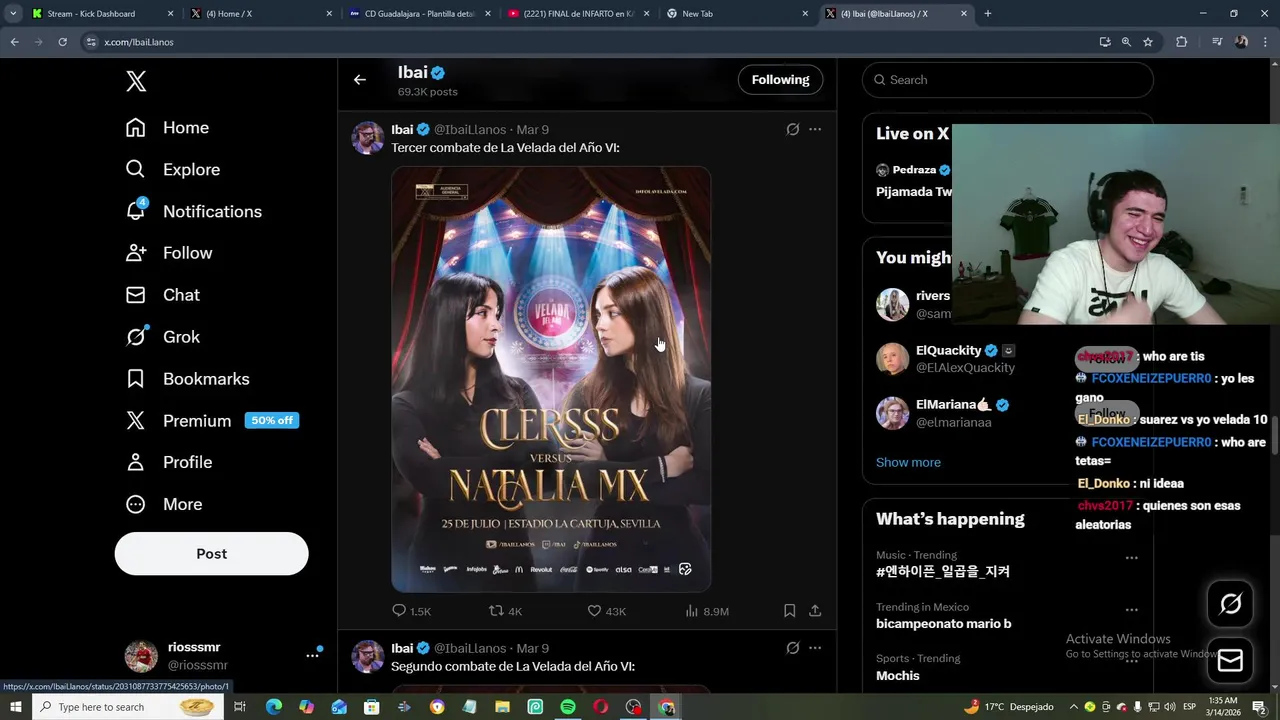Switch to FINAL de INFARTO YouTube tab
The image size is (1280, 720).
coord(577,14)
